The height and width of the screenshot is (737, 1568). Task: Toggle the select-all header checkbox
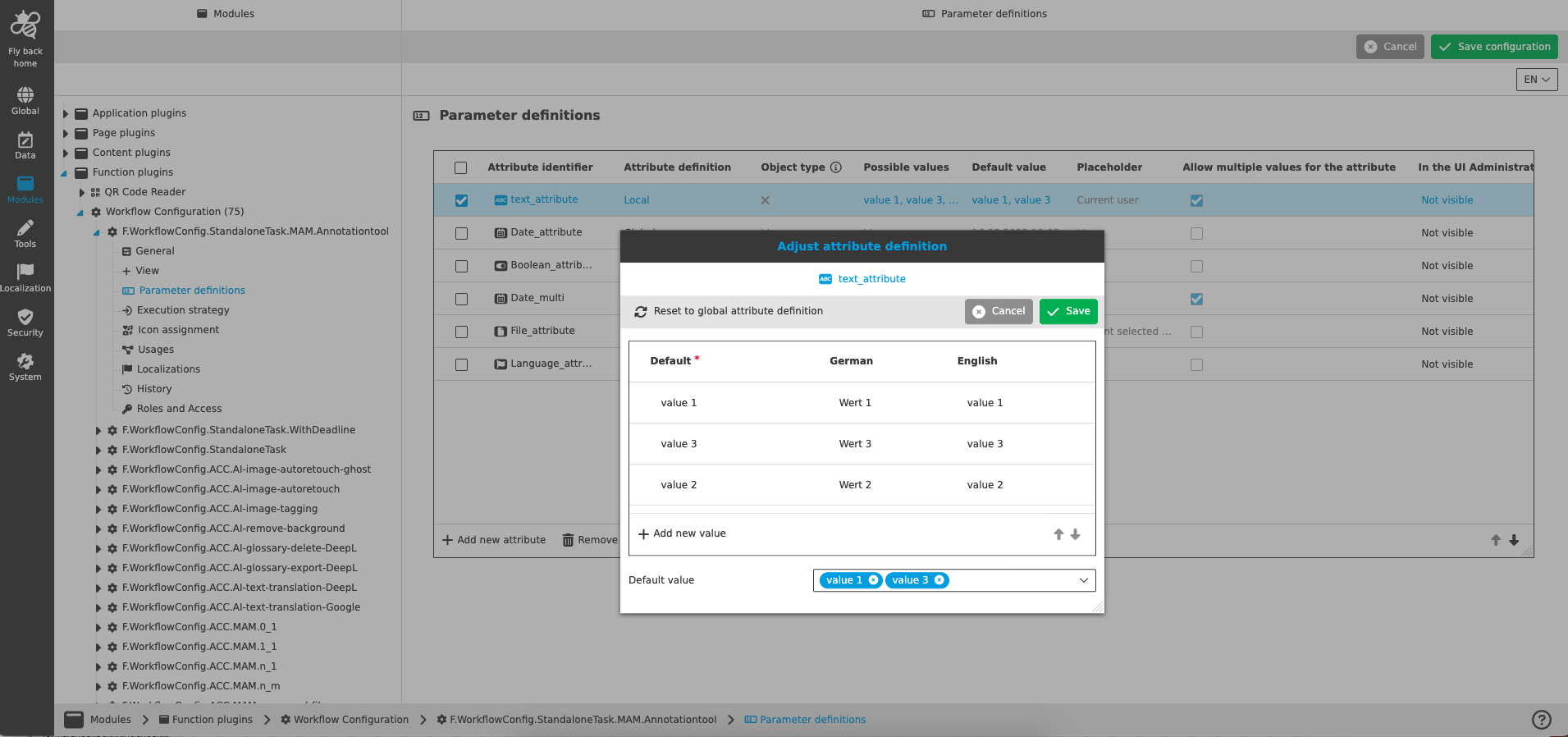click(461, 167)
